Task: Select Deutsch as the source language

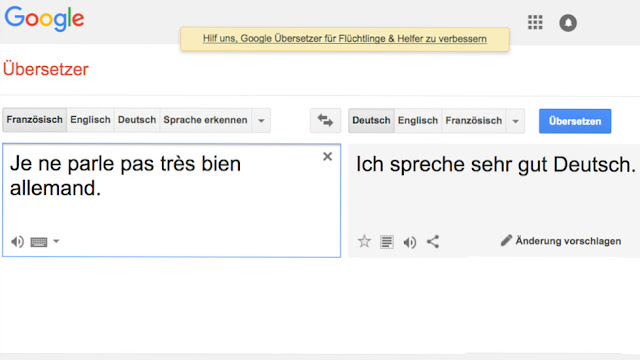Action: [137, 120]
